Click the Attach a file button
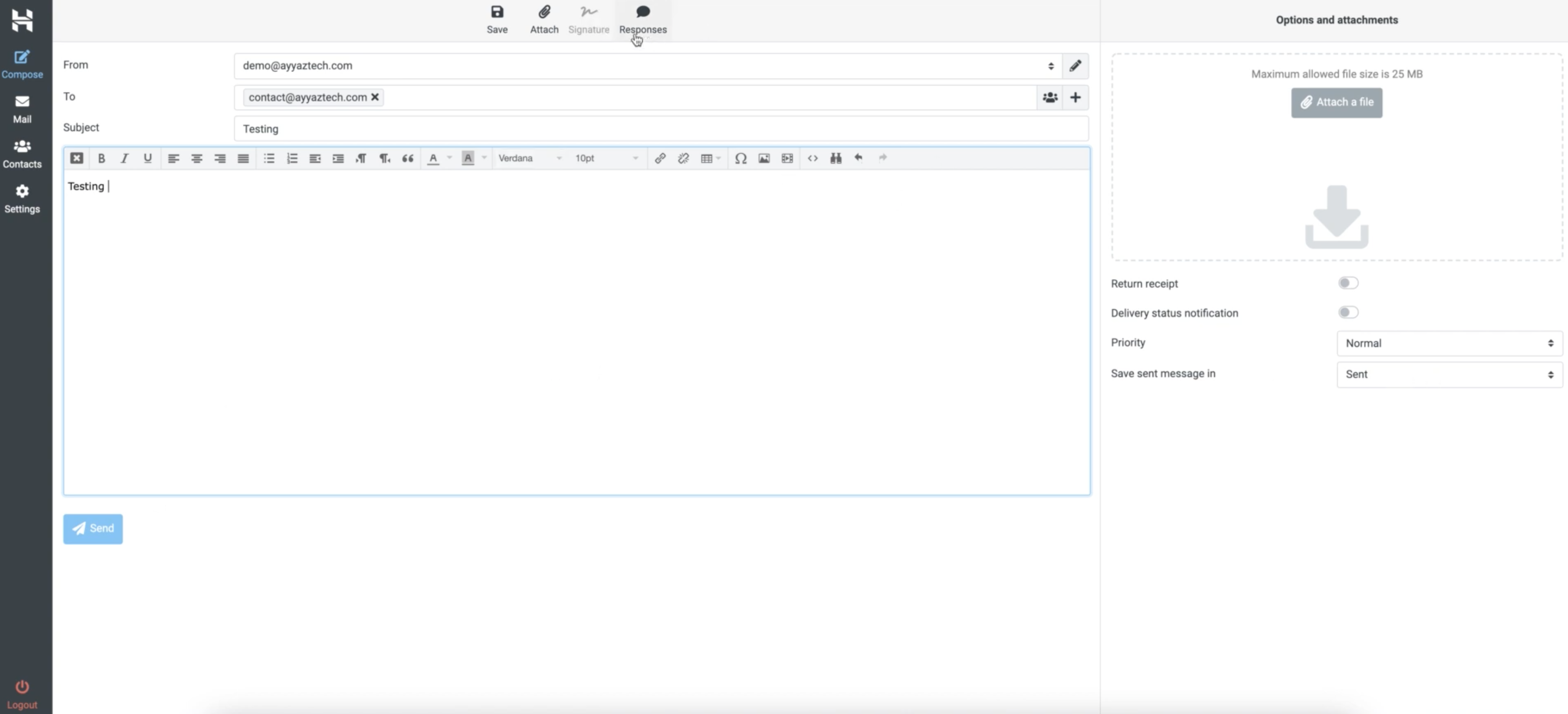Viewport: 1568px width, 714px height. click(x=1336, y=102)
